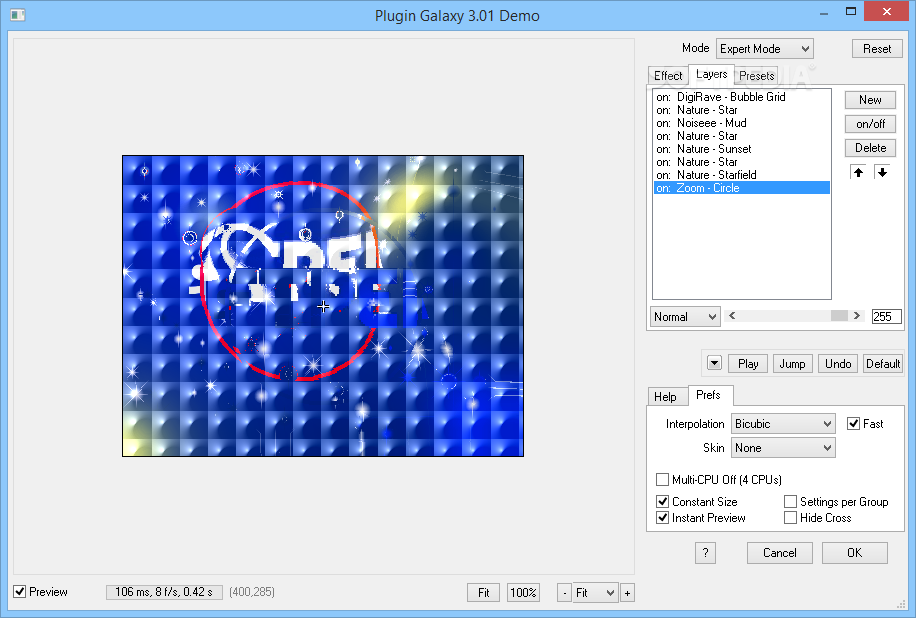Click the Play button

tap(748, 363)
